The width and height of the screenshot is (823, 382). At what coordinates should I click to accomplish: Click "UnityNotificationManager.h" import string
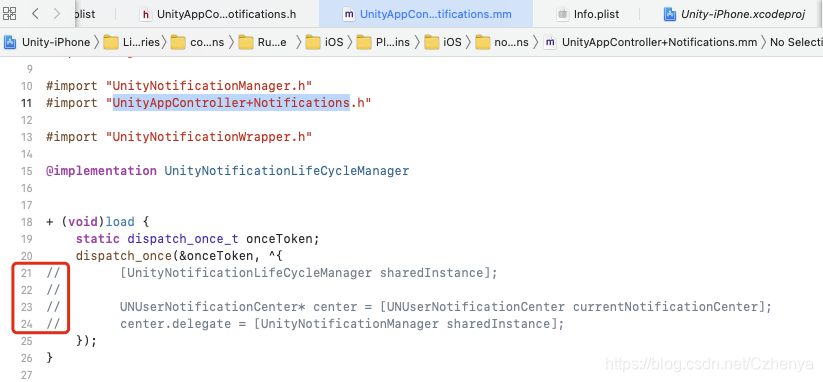pyautogui.click(x=209, y=86)
